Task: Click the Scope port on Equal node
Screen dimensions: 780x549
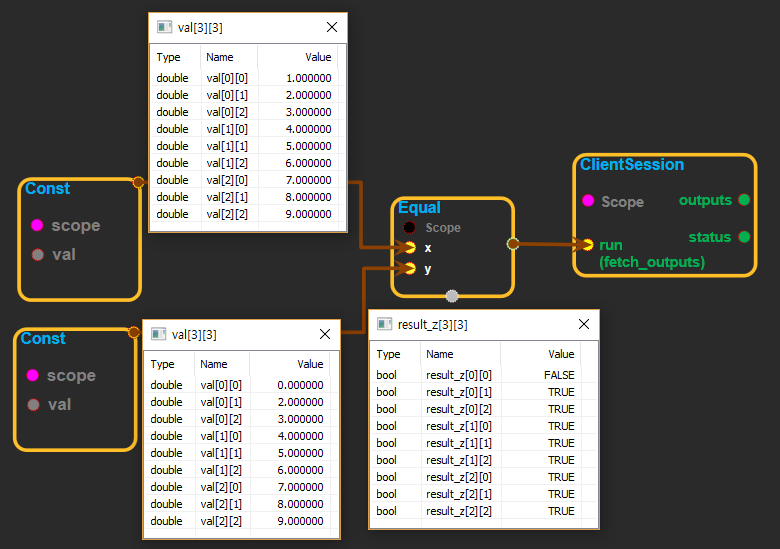Action: point(410,228)
